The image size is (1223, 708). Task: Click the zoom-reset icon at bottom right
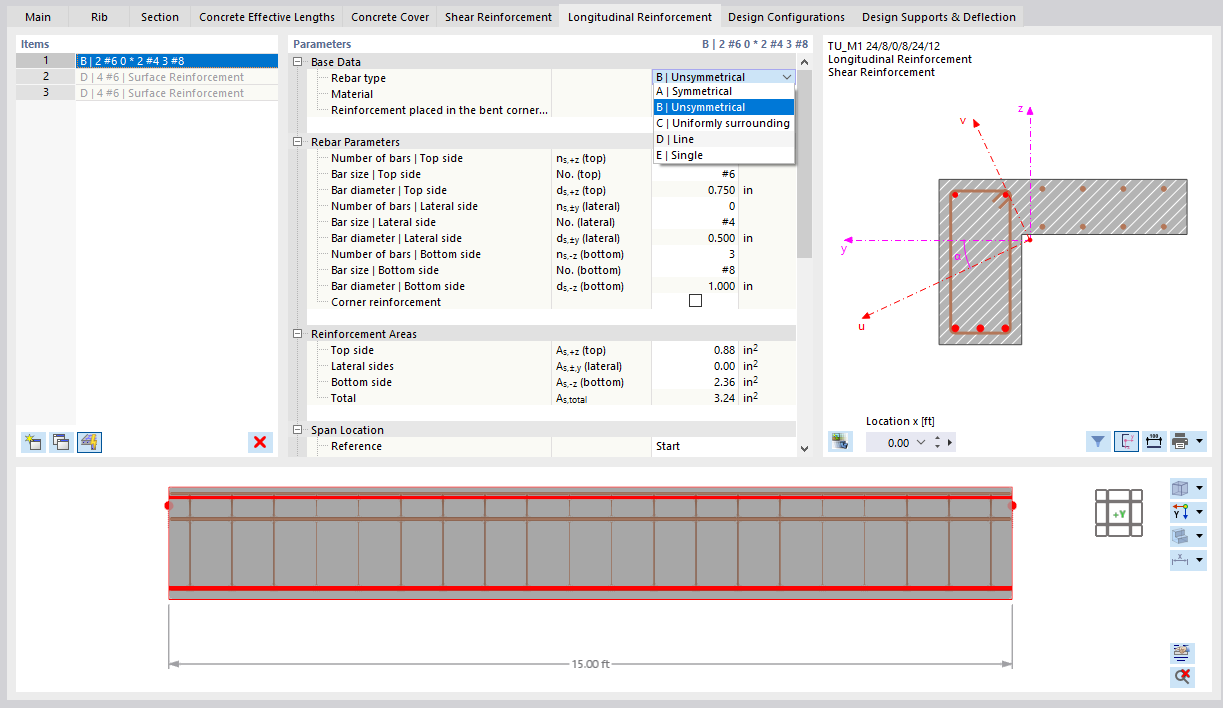coord(1182,677)
